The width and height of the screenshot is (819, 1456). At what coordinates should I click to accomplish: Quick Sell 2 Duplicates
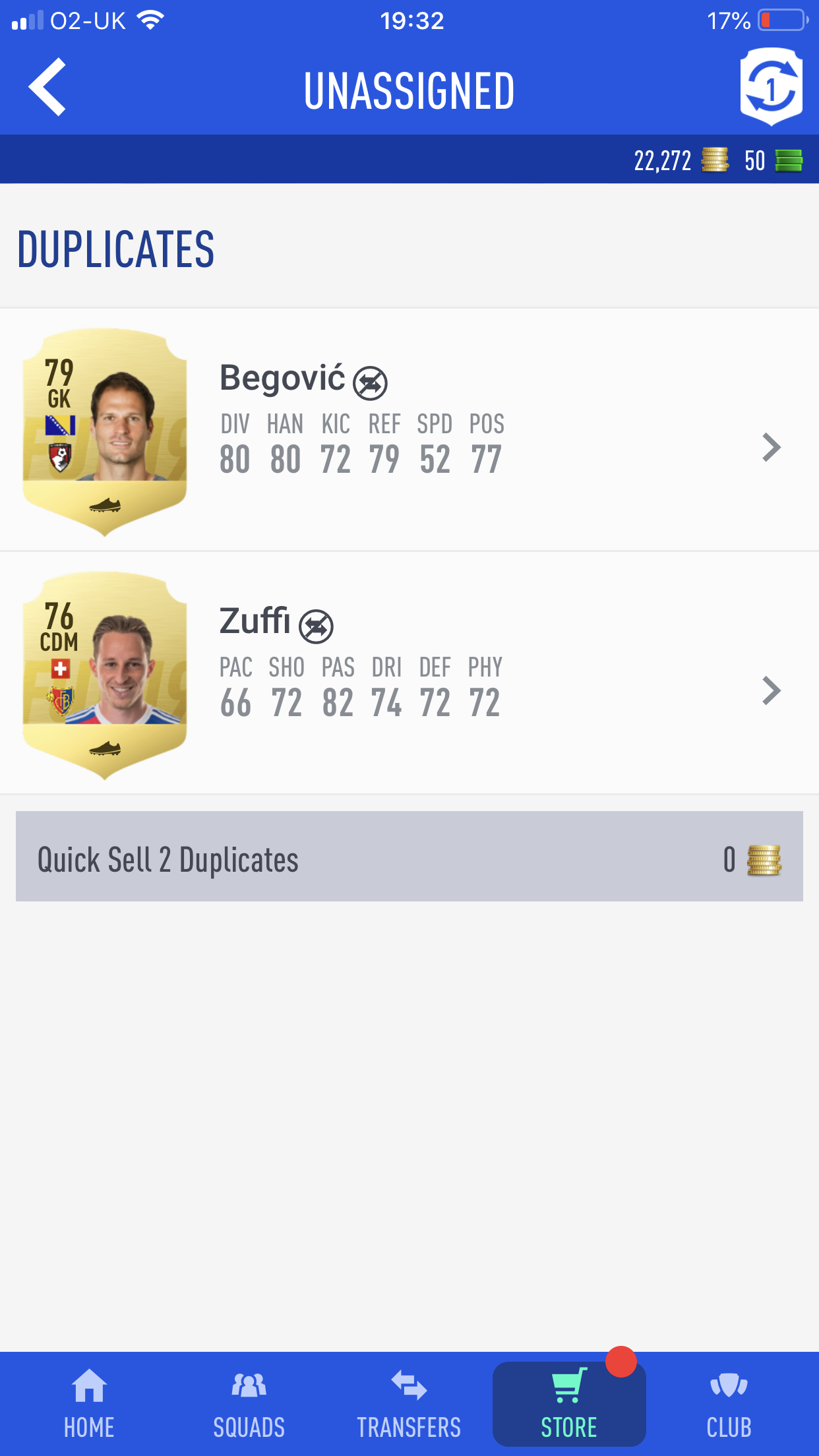coord(409,856)
